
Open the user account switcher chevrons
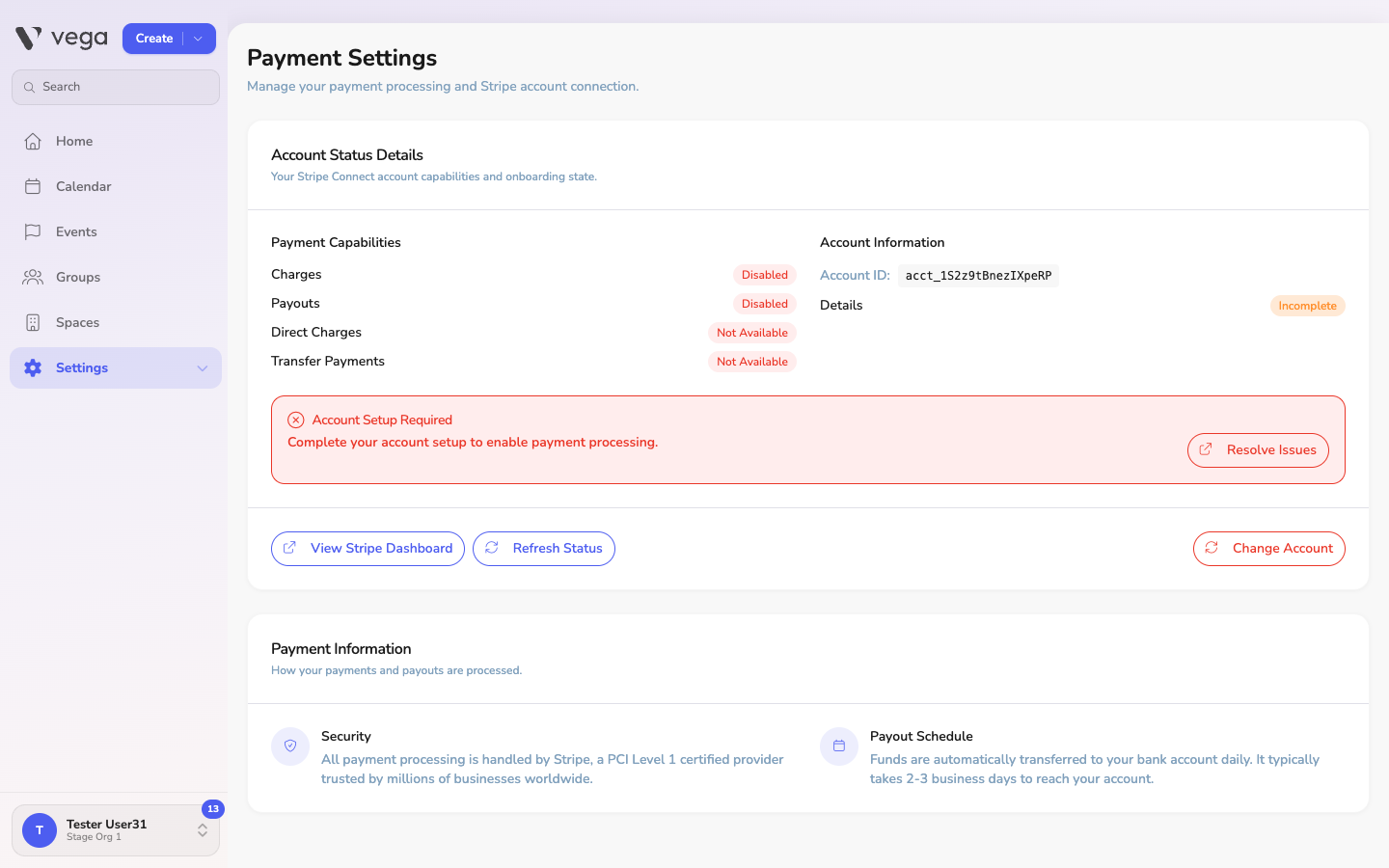(x=203, y=829)
